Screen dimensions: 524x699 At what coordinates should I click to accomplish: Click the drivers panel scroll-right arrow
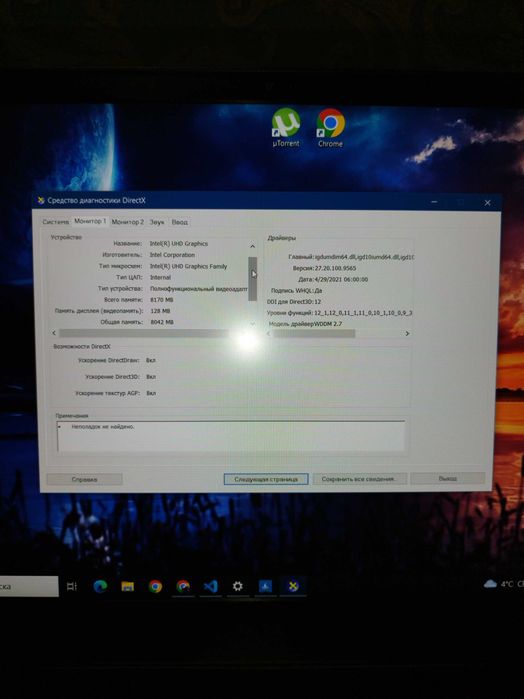[407, 333]
